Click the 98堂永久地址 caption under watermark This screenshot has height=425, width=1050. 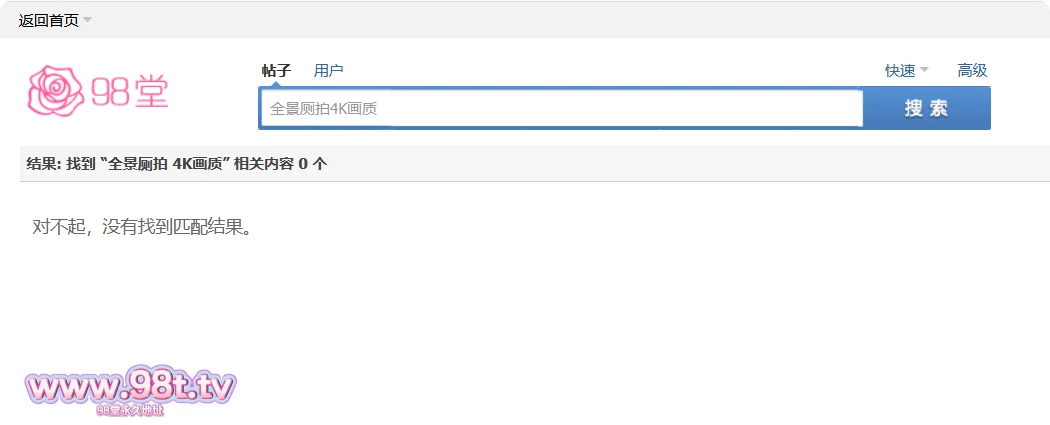coord(130,410)
